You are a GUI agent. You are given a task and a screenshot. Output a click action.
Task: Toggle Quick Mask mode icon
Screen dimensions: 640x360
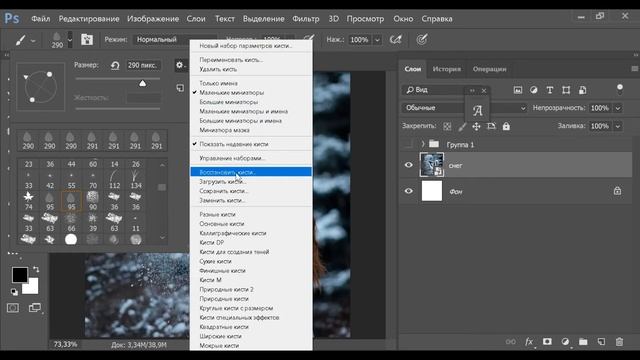coord(13,308)
